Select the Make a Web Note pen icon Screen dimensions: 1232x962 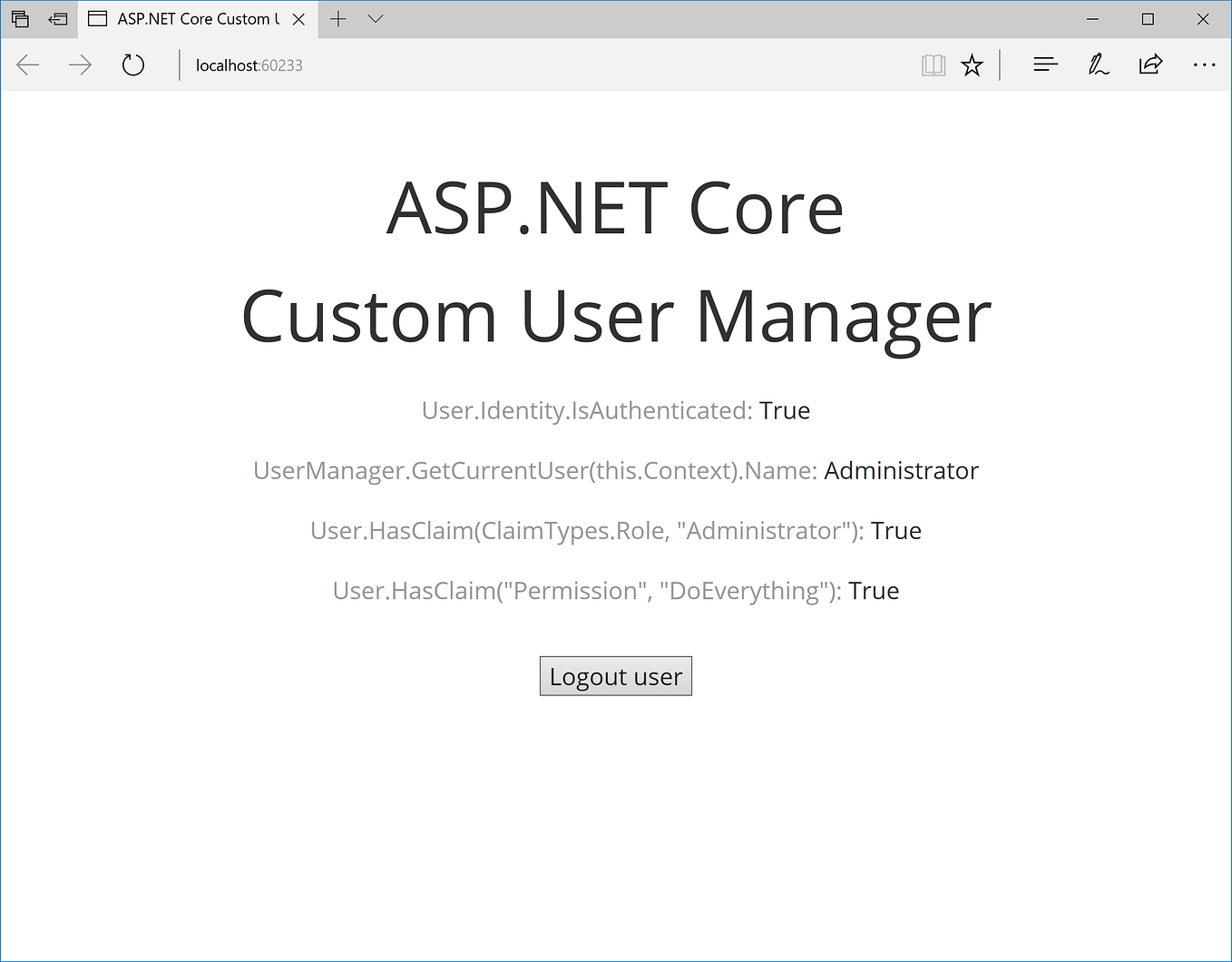1098,64
